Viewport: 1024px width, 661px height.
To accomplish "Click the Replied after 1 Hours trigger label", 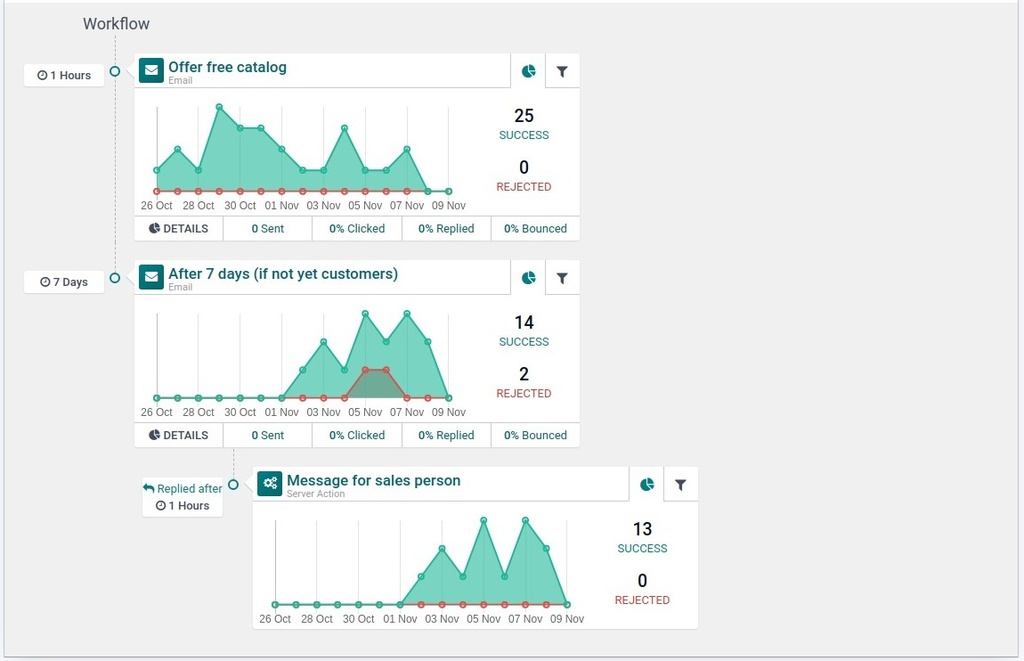I will coord(182,497).
